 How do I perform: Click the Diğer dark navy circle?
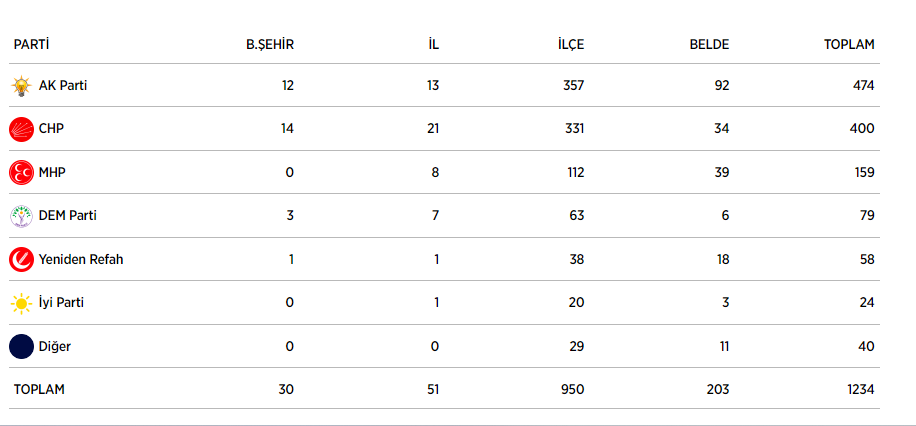tap(21, 347)
